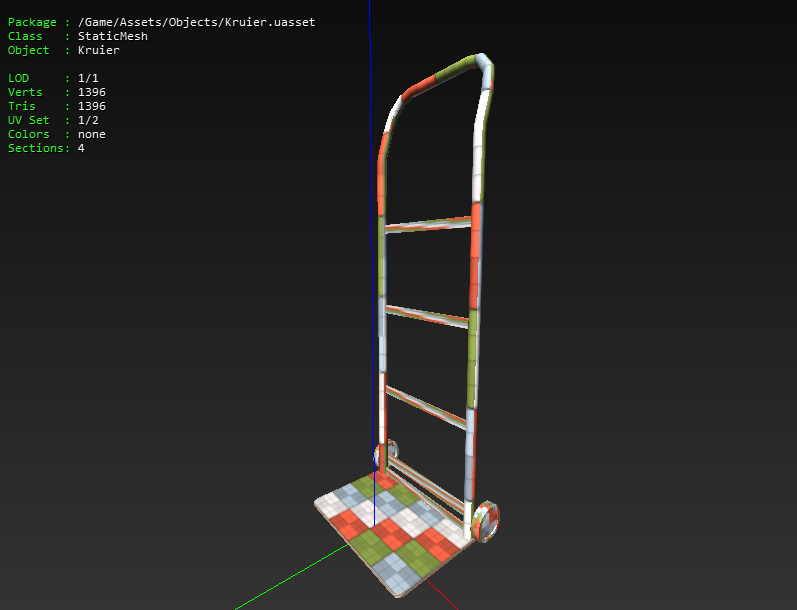Click the lowest diagonal crossbar of the frame
Screen dimensions: 797x610
[426, 407]
